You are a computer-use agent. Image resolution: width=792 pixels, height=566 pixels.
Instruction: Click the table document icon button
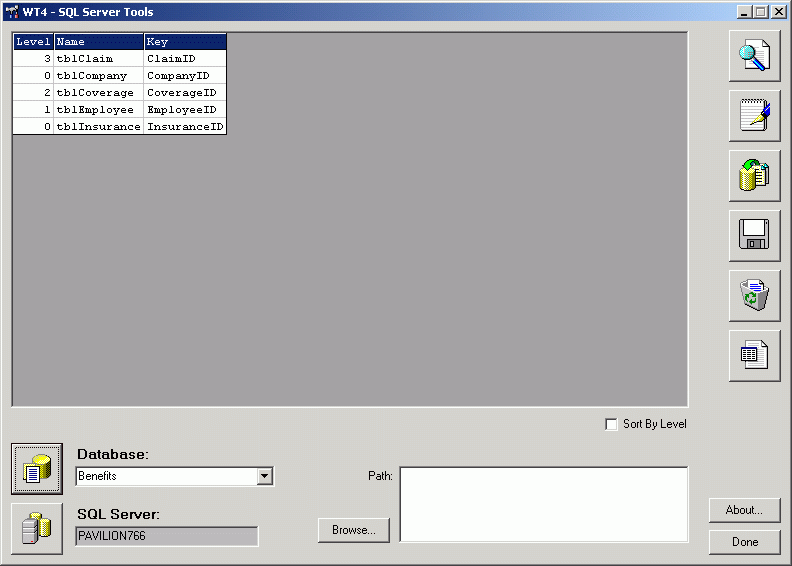pyautogui.click(x=754, y=356)
